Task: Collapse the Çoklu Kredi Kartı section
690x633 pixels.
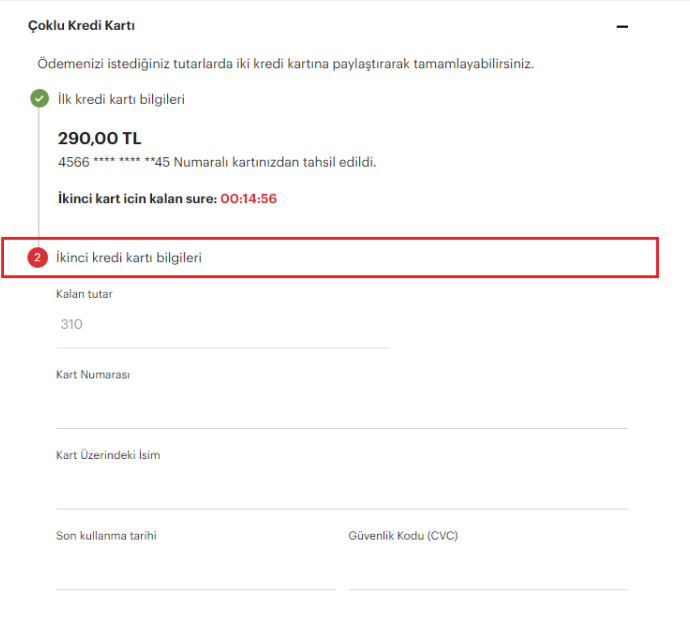Action: click(x=622, y=26)
